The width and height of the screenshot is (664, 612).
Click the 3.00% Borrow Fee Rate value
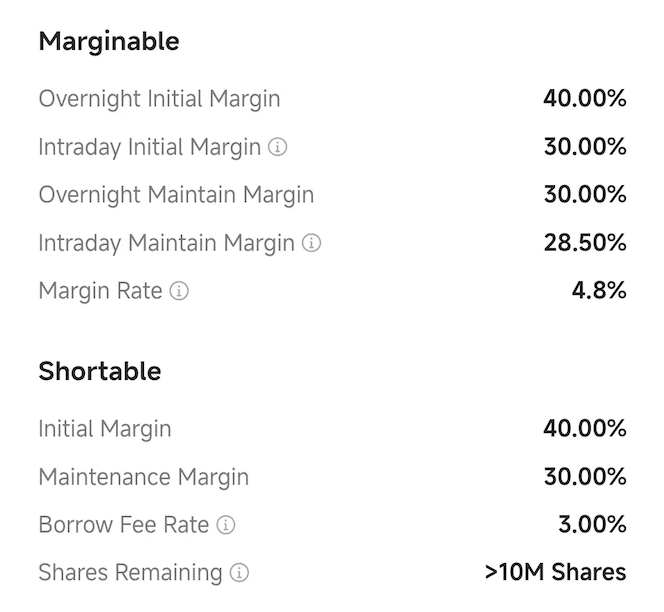[x=592, y=525]
